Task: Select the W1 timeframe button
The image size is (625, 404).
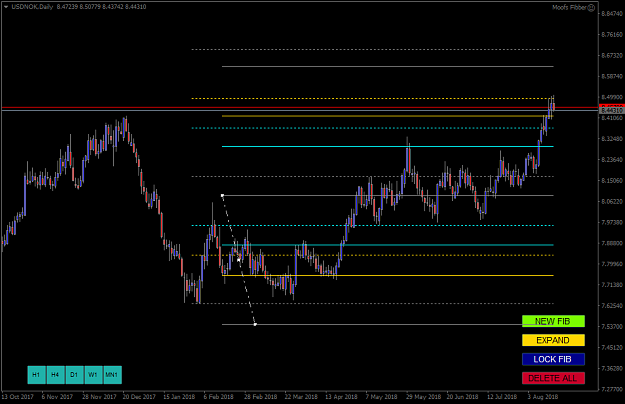Action: click(x=93, y=375)
